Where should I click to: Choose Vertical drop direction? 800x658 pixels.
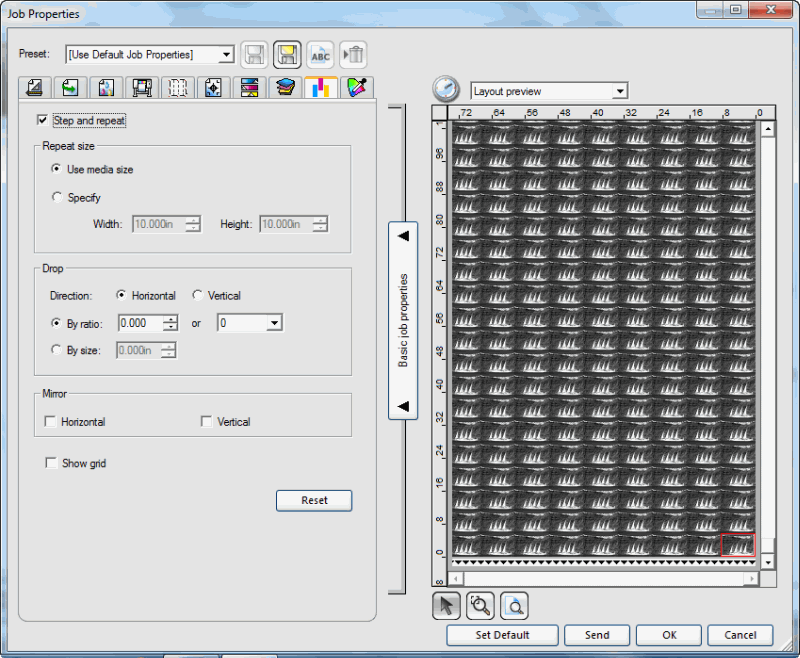tap(198, 296)
